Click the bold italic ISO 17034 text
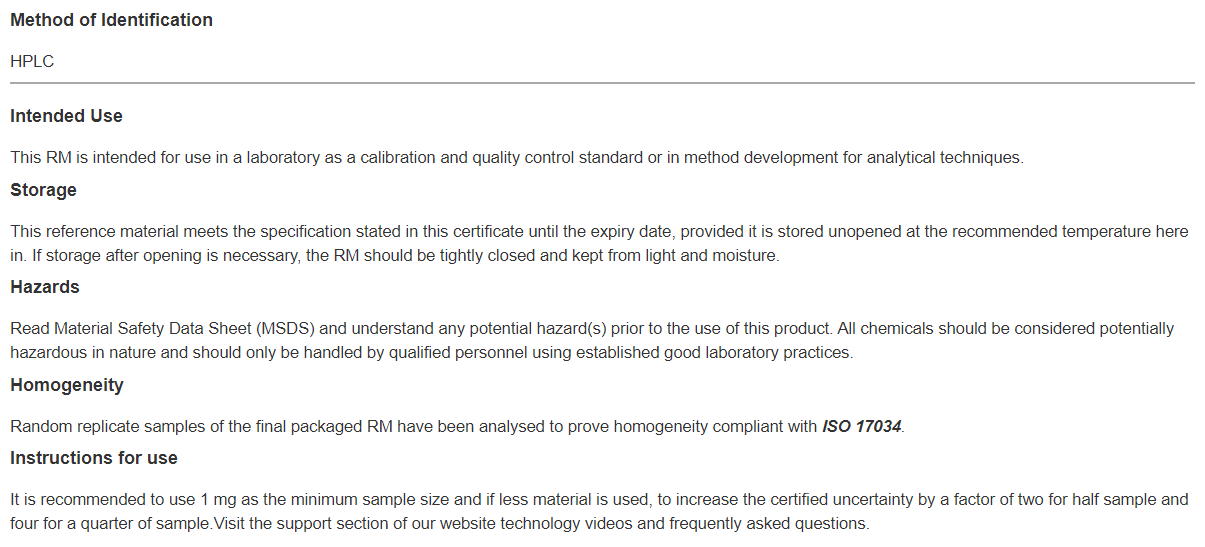Image resolution: width=1205 pixels, height=547 pixels. 862,427
